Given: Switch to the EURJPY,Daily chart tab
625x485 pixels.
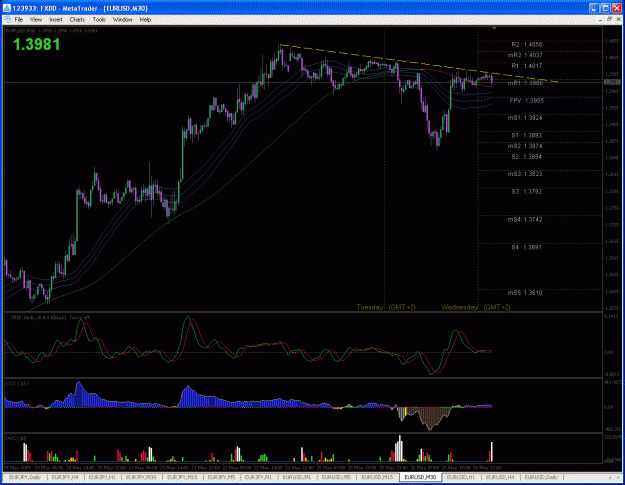Looking at the screenshot, I should [x=25, y=477].
